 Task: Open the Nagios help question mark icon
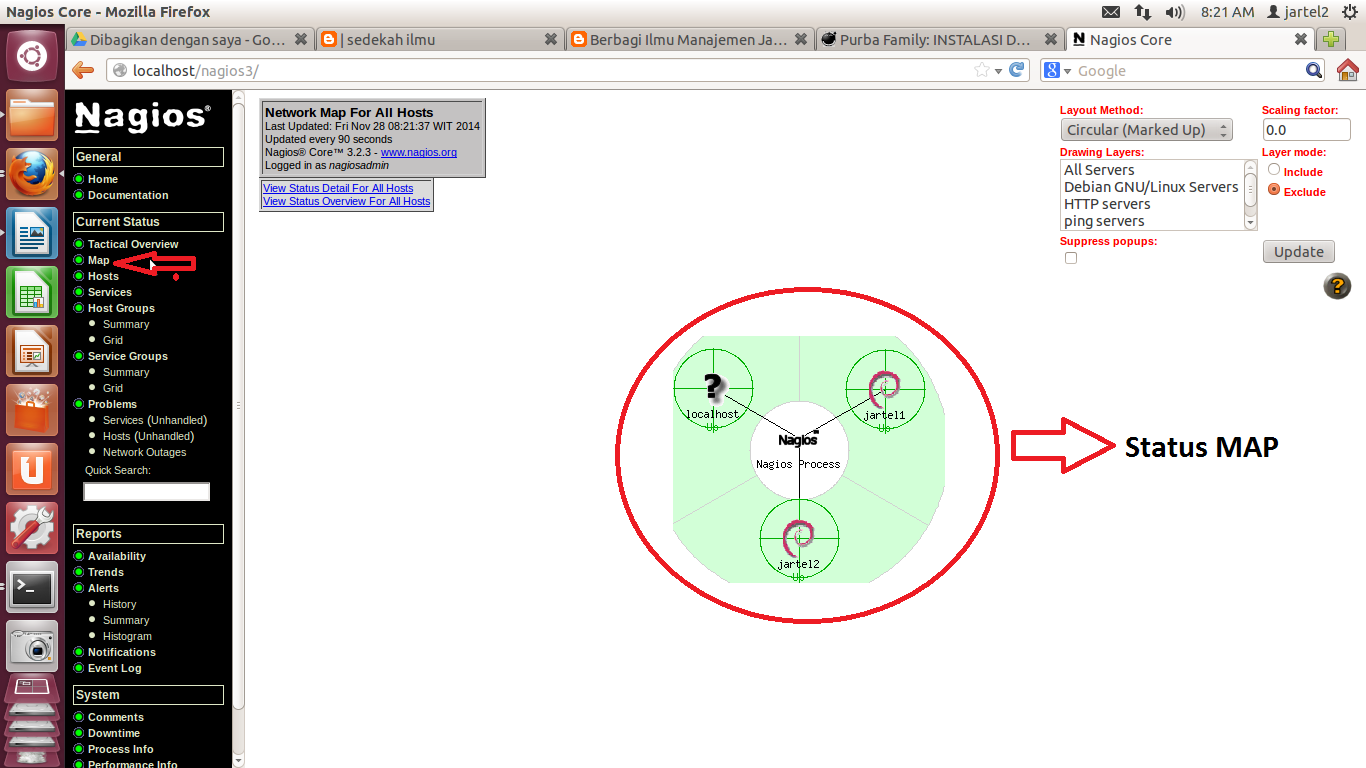coord(1337,286)
